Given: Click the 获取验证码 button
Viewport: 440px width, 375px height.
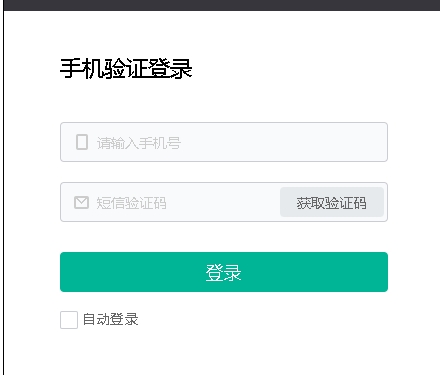Looking at the screenshot, I should 332,202.
